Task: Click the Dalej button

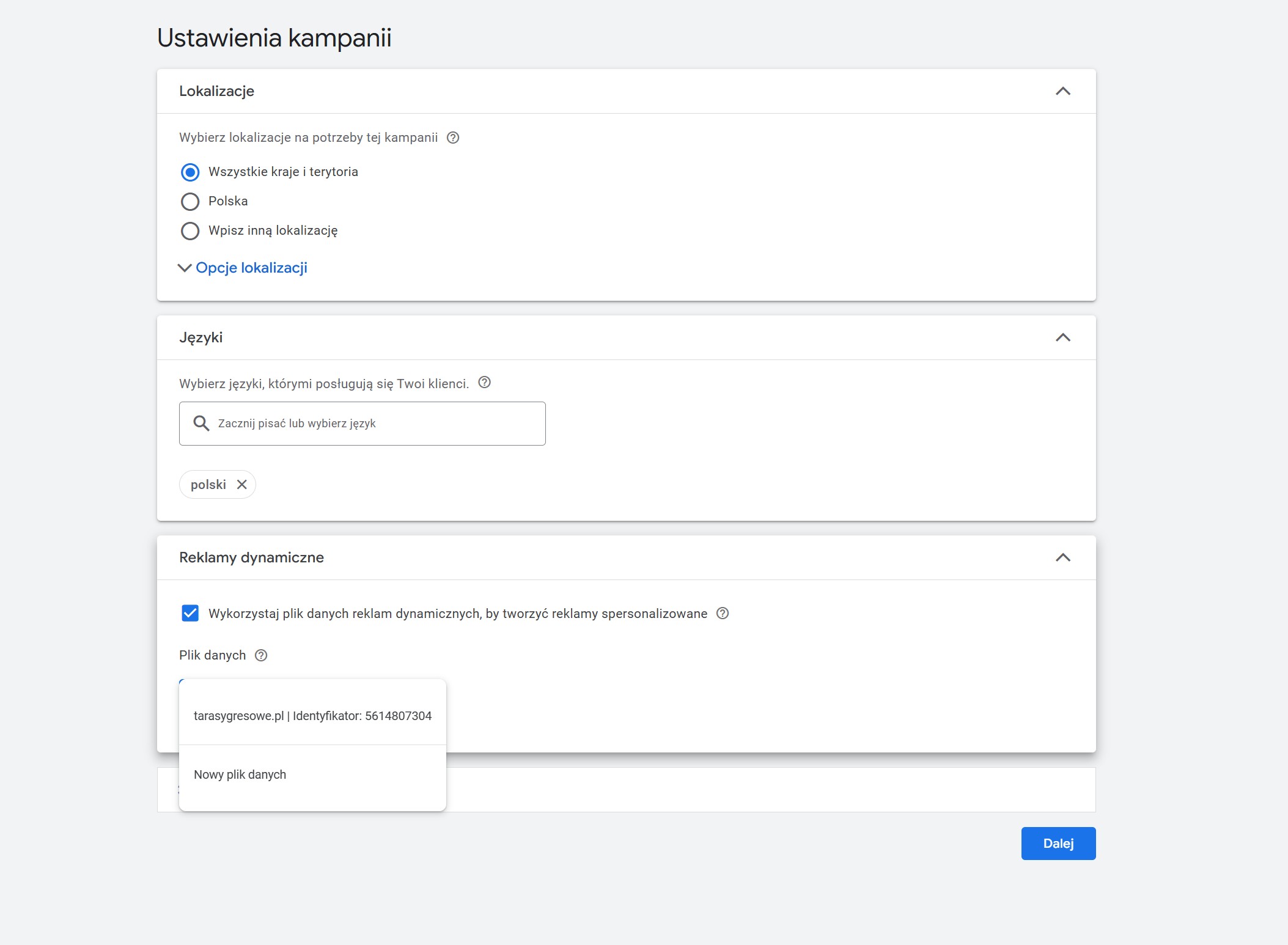Action: tap(1058, 844)
